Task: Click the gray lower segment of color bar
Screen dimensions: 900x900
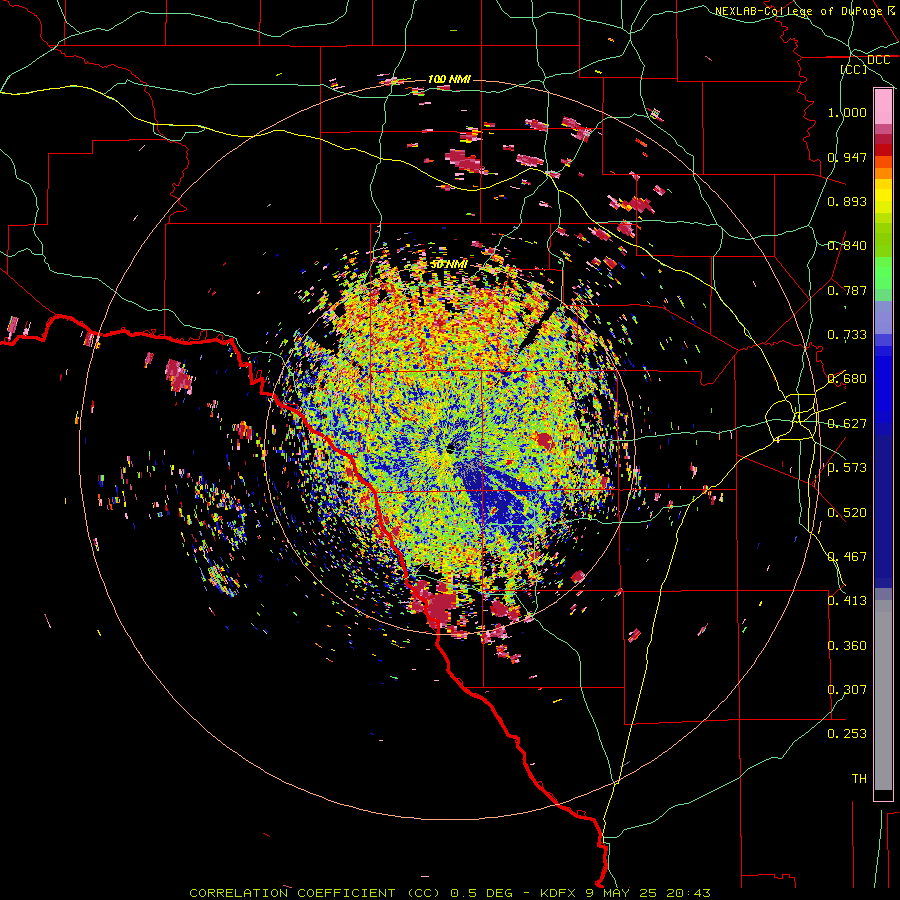Action: click(883, 695)
